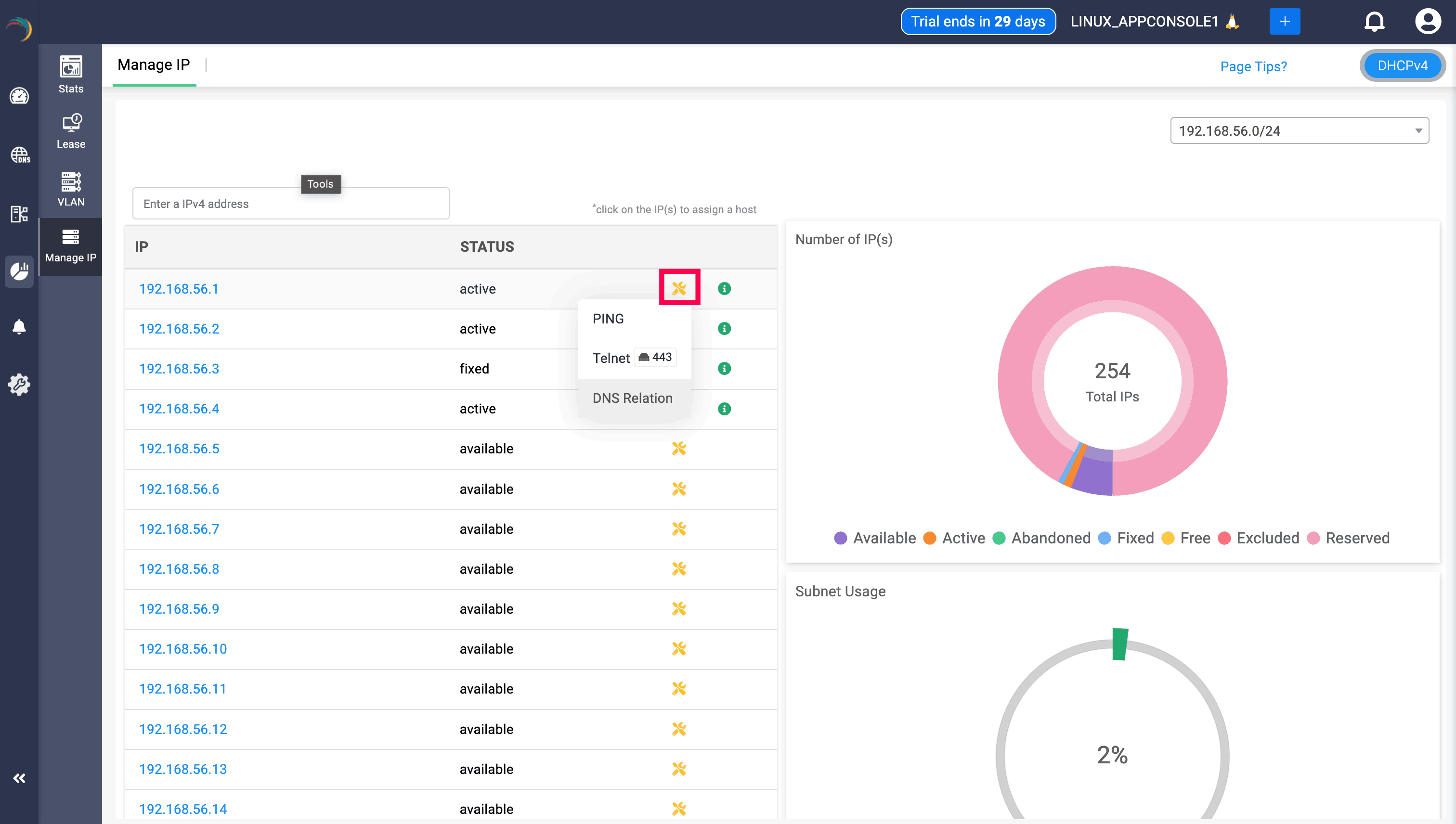The width and height of the screenshot is (1456, 824).
Task: Open the VLAN sidebar section
Action: coord(71,189)
